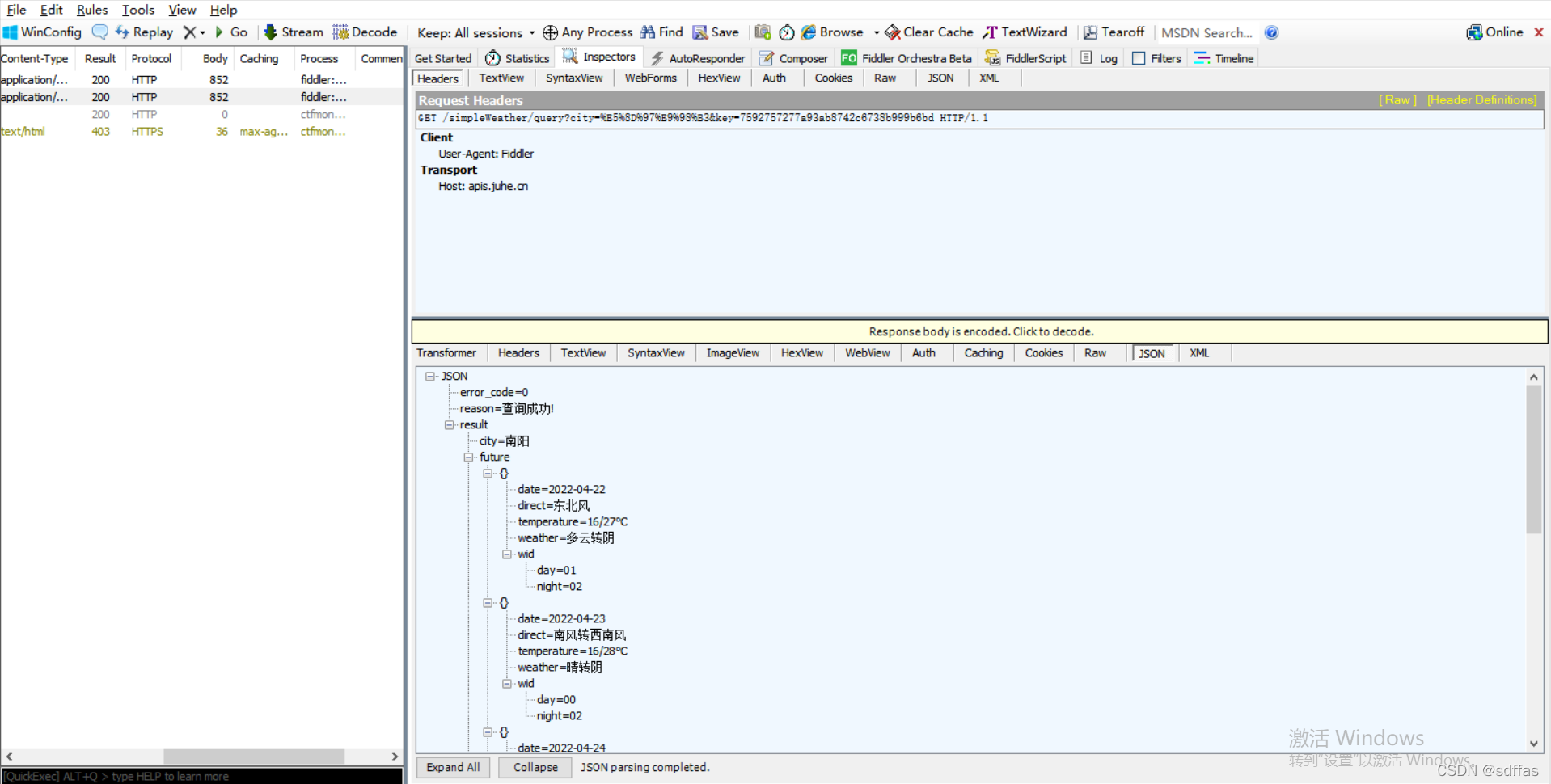1551x784 pixels.
Task: Open the Timeline tab
Action: (x=1223, y=58)
